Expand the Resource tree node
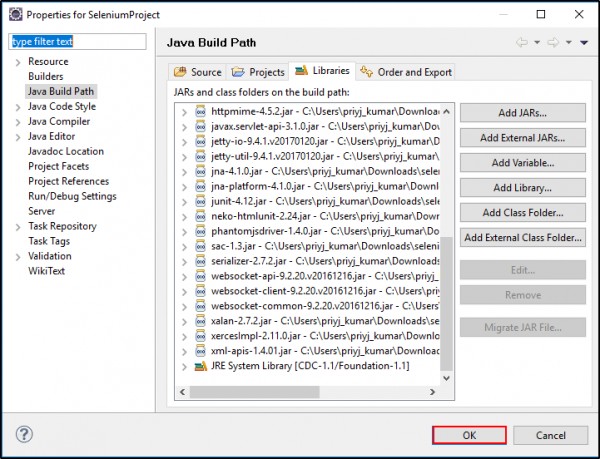This screenshot has width=600, height=459. [18, 62]
